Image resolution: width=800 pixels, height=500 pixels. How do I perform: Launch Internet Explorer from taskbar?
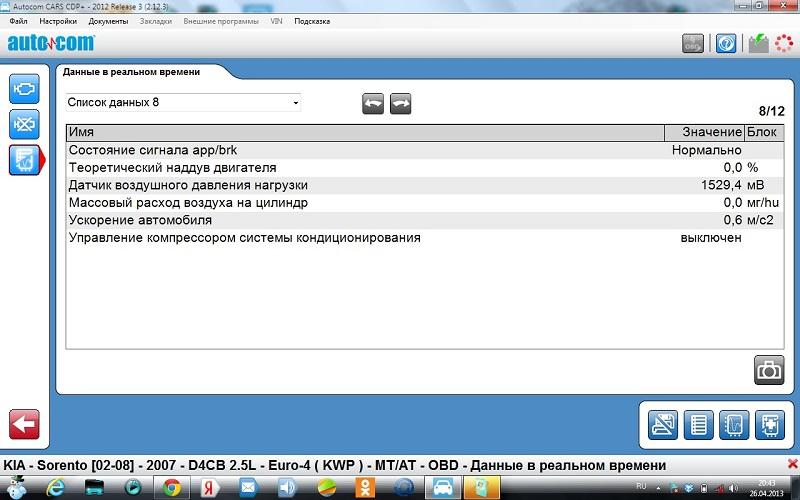coord(55,488)
